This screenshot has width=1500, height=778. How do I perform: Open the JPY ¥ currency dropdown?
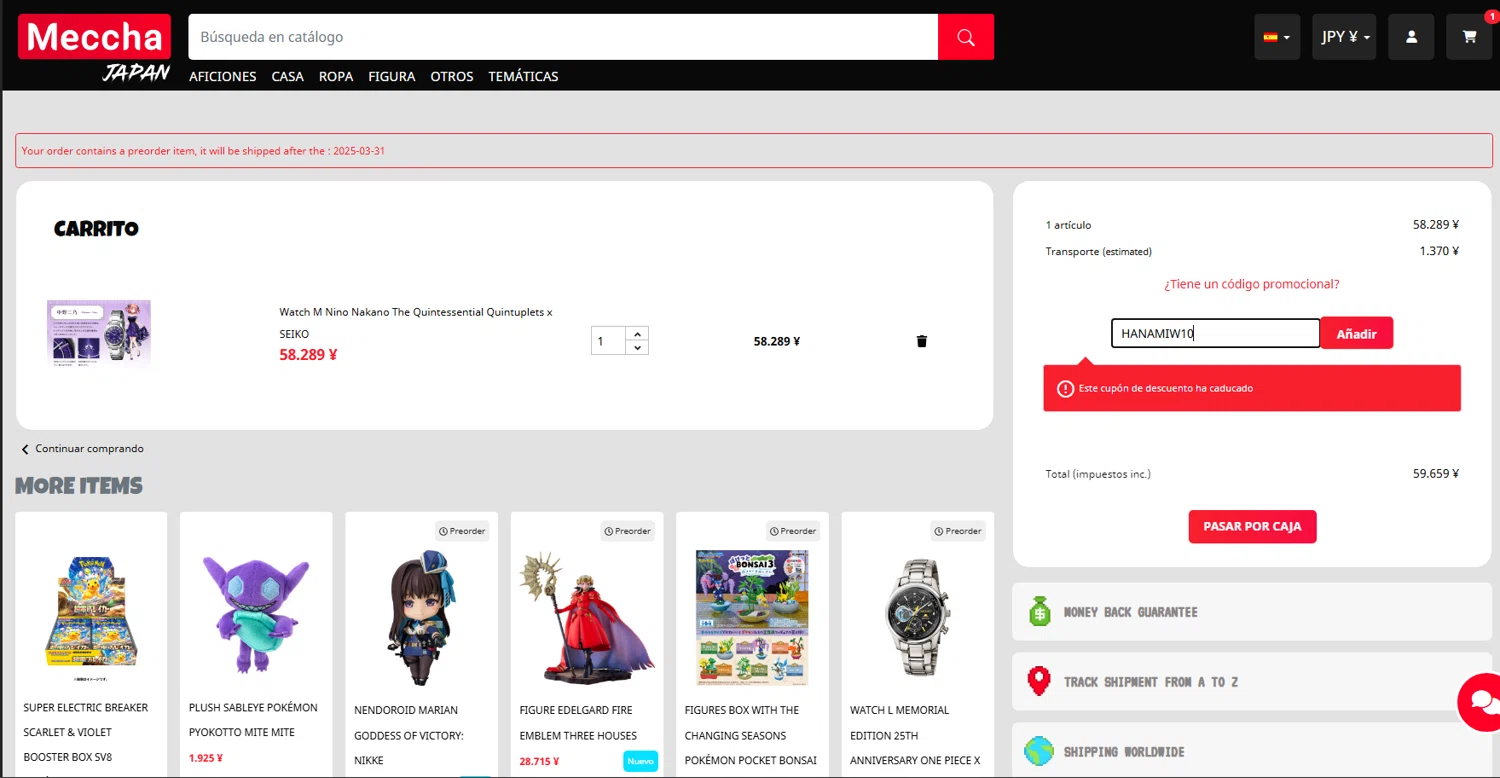point(1344,37)
